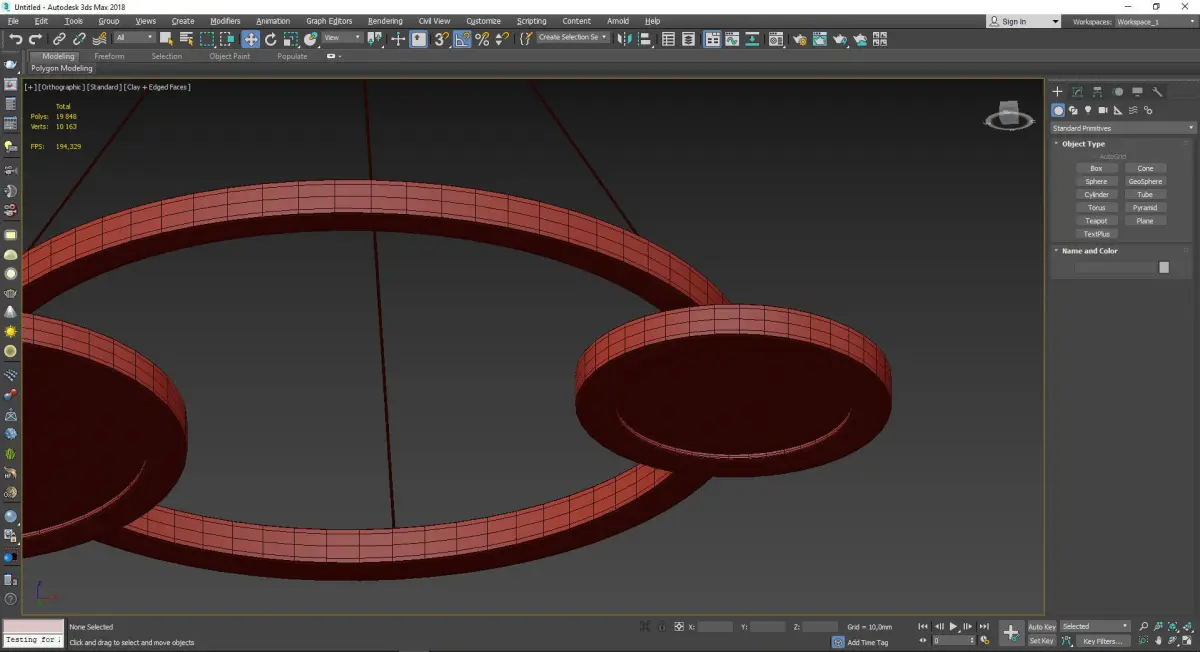Click the Mirror tool icon

point(624,39)
